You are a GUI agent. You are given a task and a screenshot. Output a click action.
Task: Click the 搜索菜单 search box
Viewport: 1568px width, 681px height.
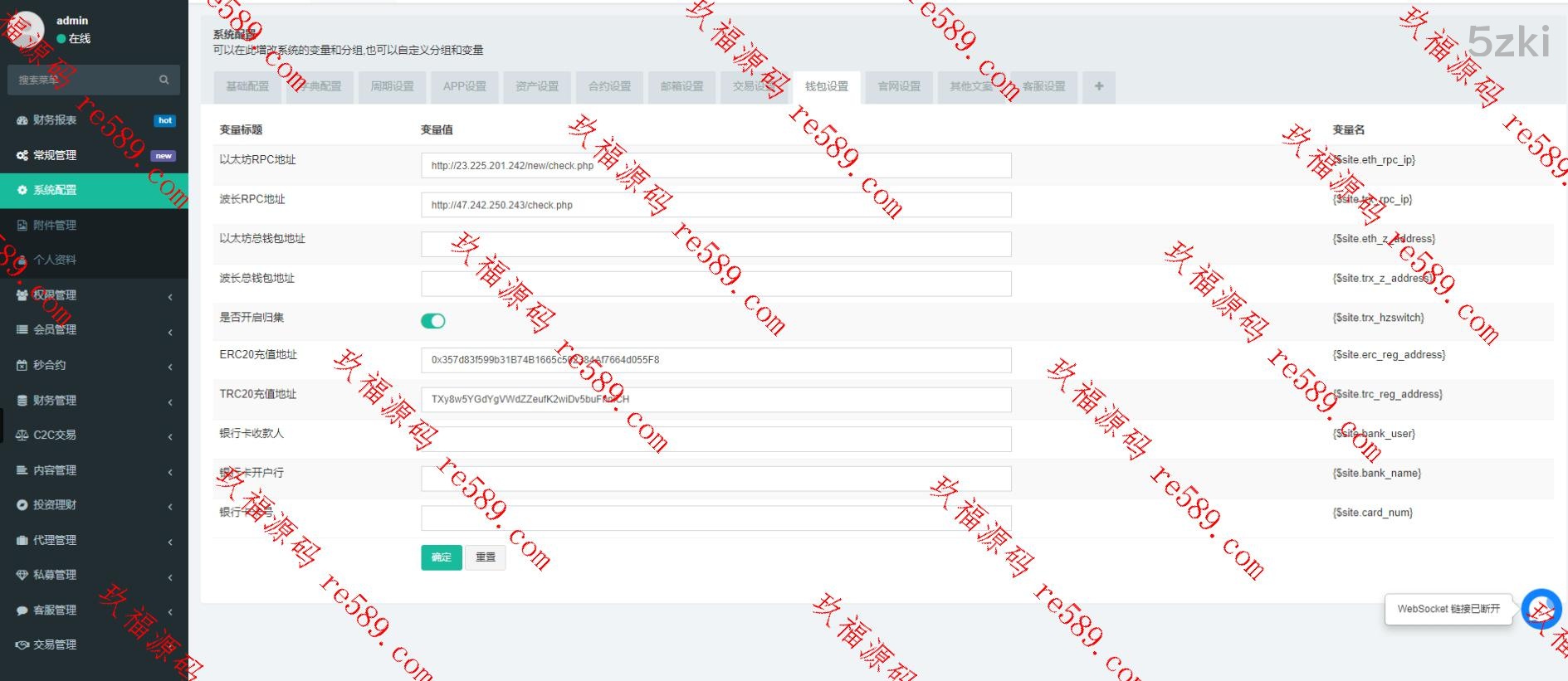click(x=83, y=80)
